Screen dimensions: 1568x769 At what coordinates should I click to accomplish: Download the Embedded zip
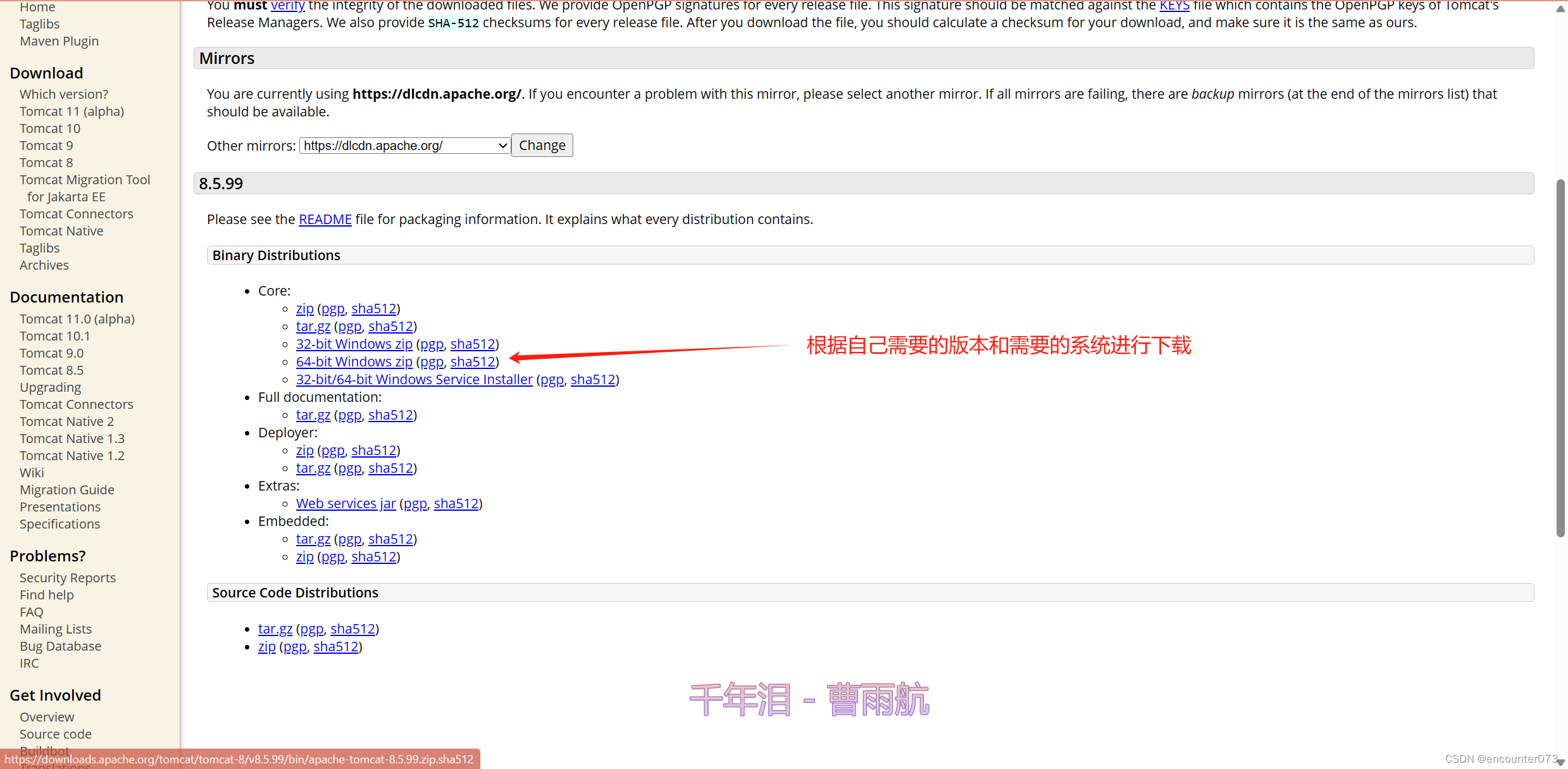304,557
